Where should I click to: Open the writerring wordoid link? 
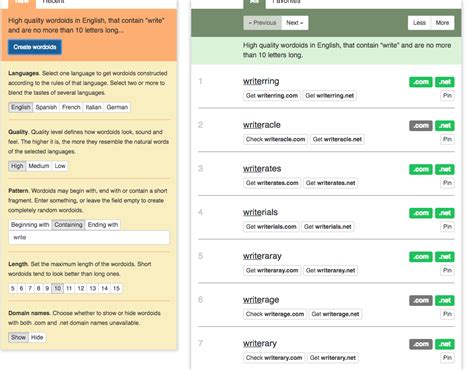coord(261,81)
